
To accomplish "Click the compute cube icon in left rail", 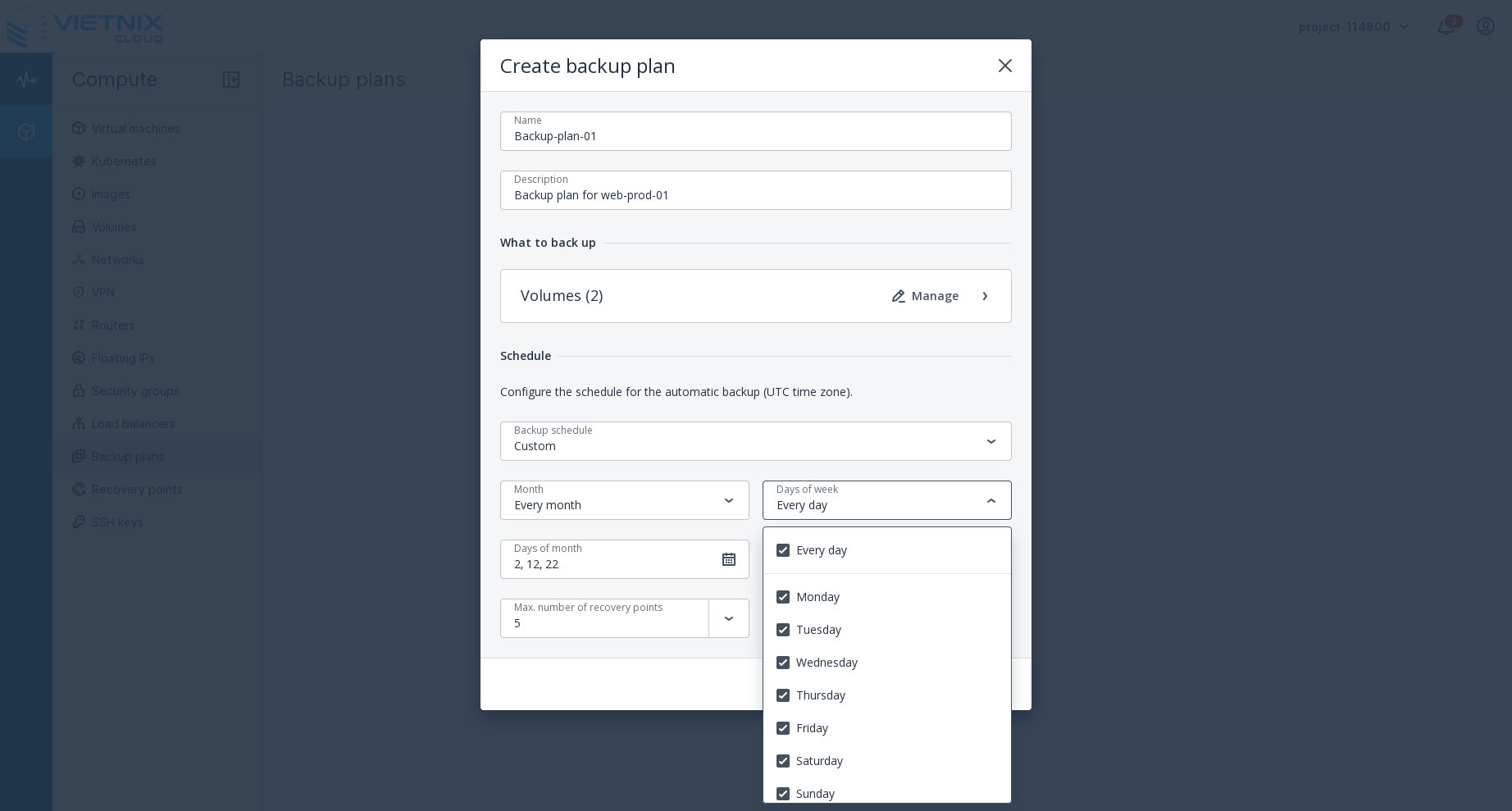I will click(x=26, y=131).
